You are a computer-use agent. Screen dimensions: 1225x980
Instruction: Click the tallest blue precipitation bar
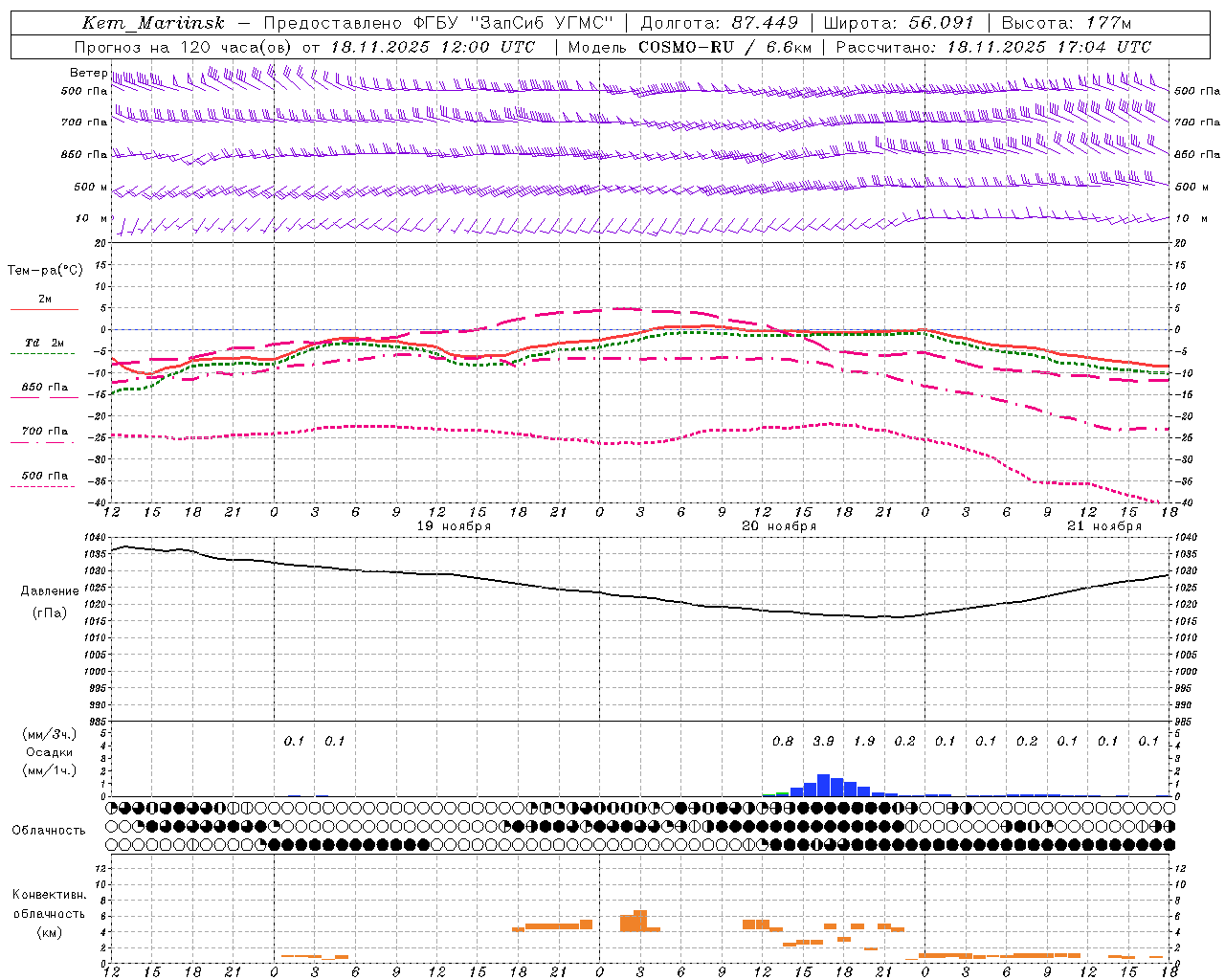click(823, 785)
